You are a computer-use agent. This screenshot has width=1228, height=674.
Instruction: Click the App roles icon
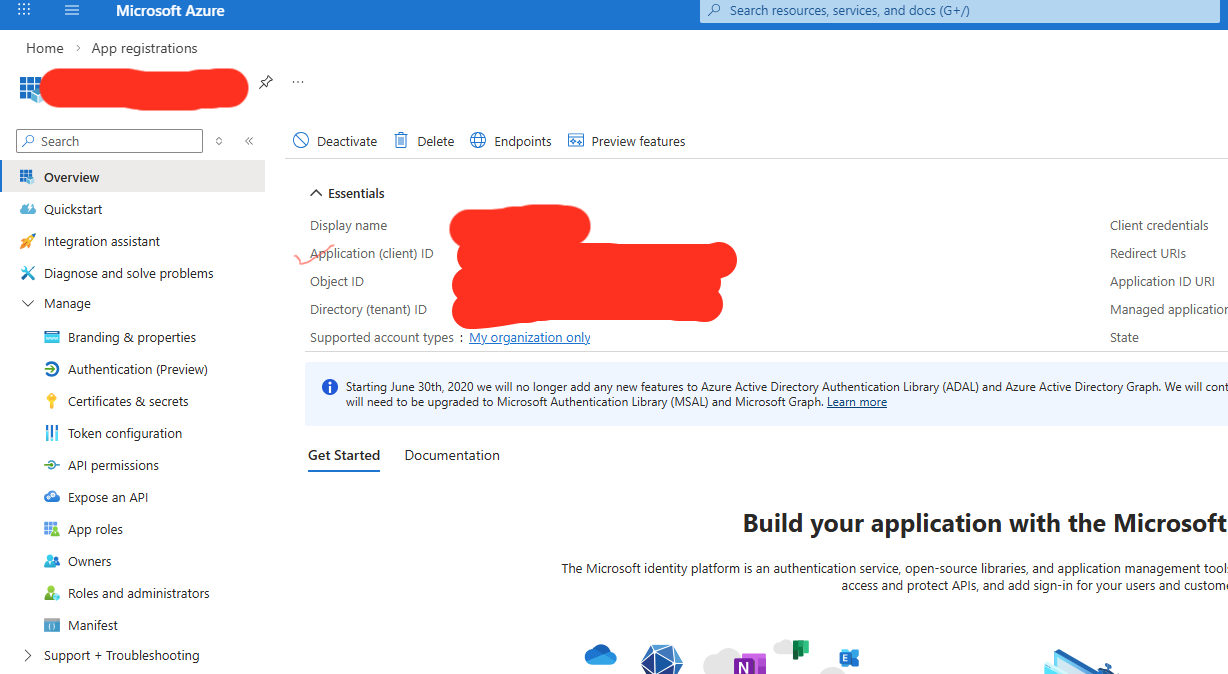52,529
